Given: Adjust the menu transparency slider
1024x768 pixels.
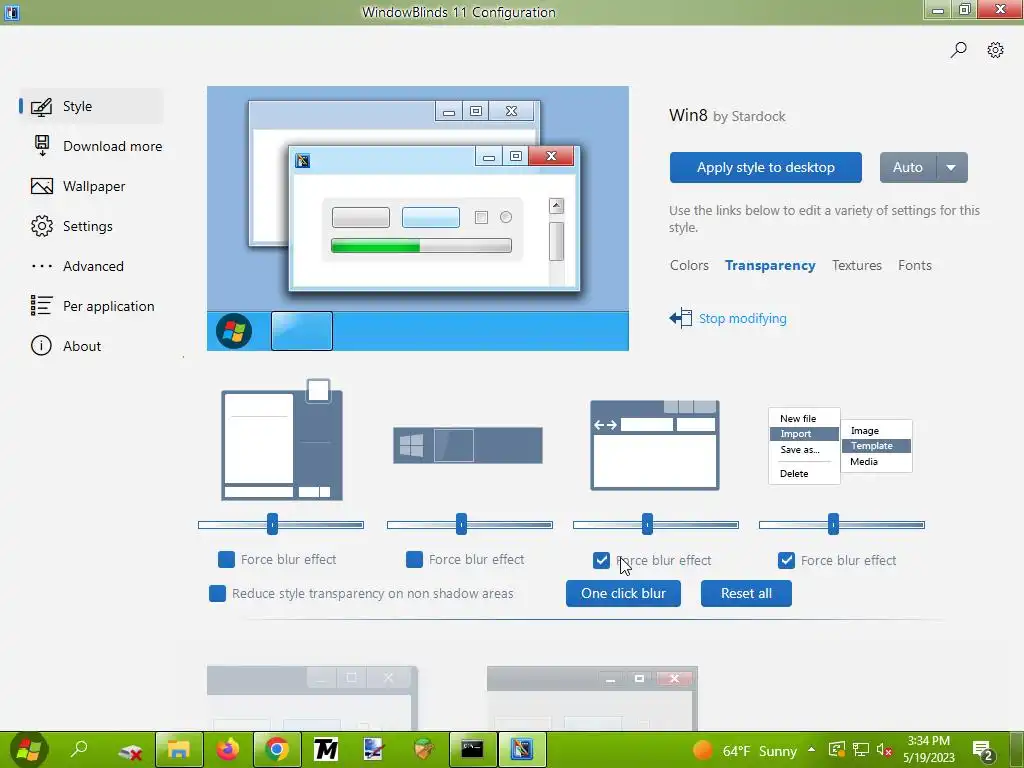Looking at the screenshot, I should 833,524.
